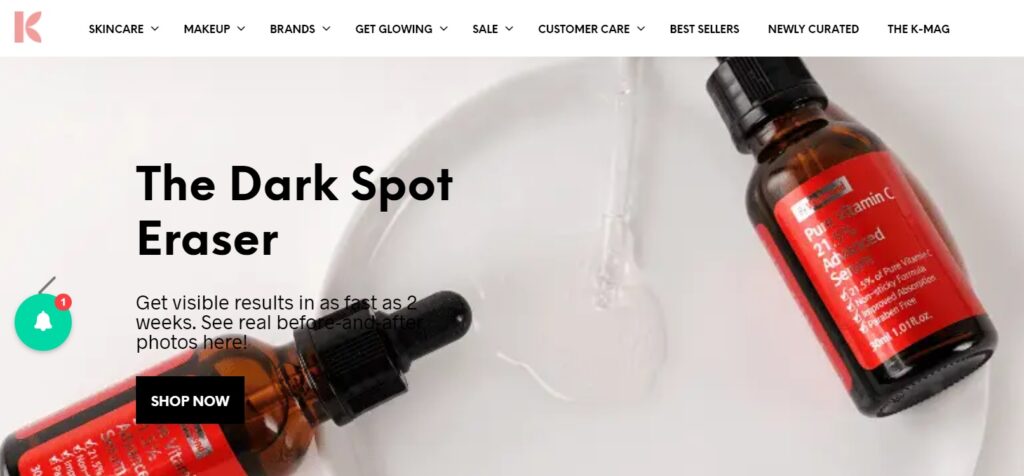Expand the Sale menu chevron
Viewport: 1024px width, 476px height.
tap(509, 29)
